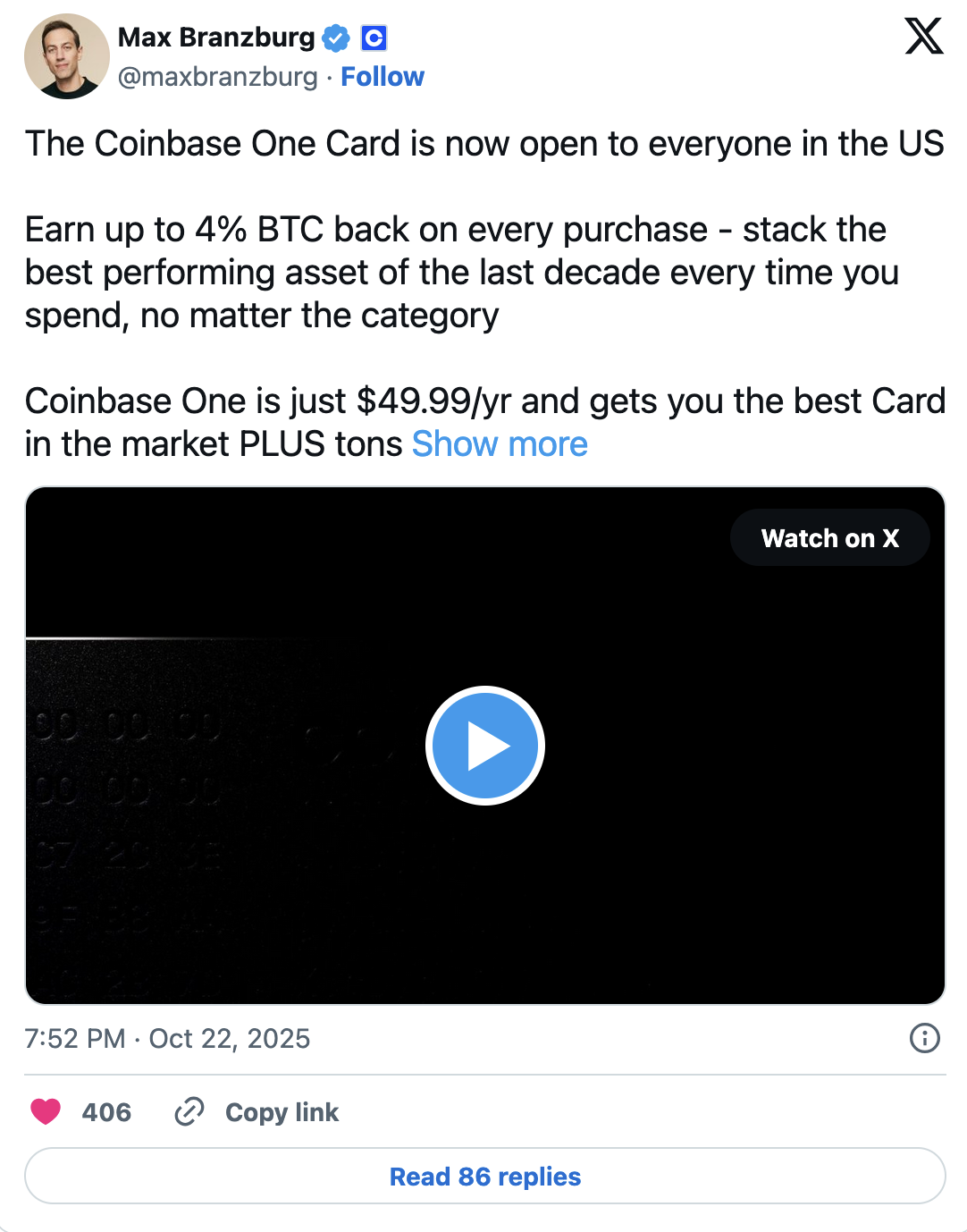Select the Max Branzburg display name
This screenshot has width=967, height=1232.
[214, 37]
